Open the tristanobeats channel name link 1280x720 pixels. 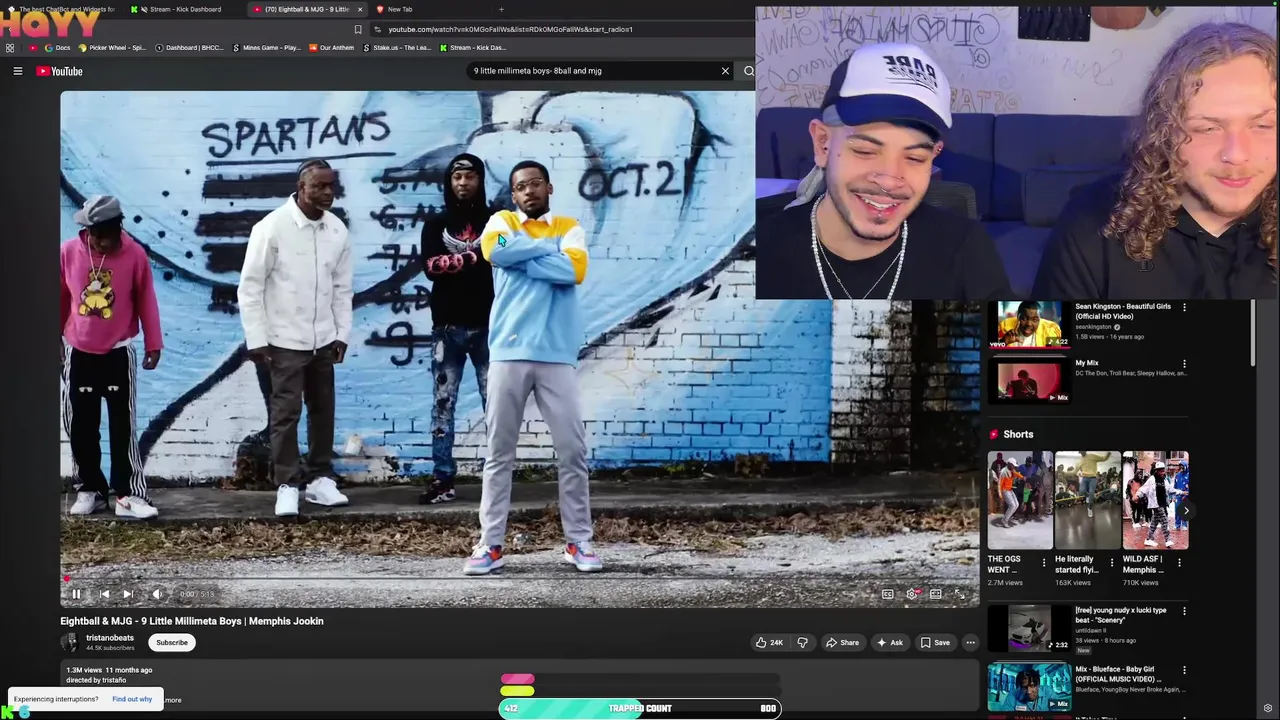(x=110, y=638)
